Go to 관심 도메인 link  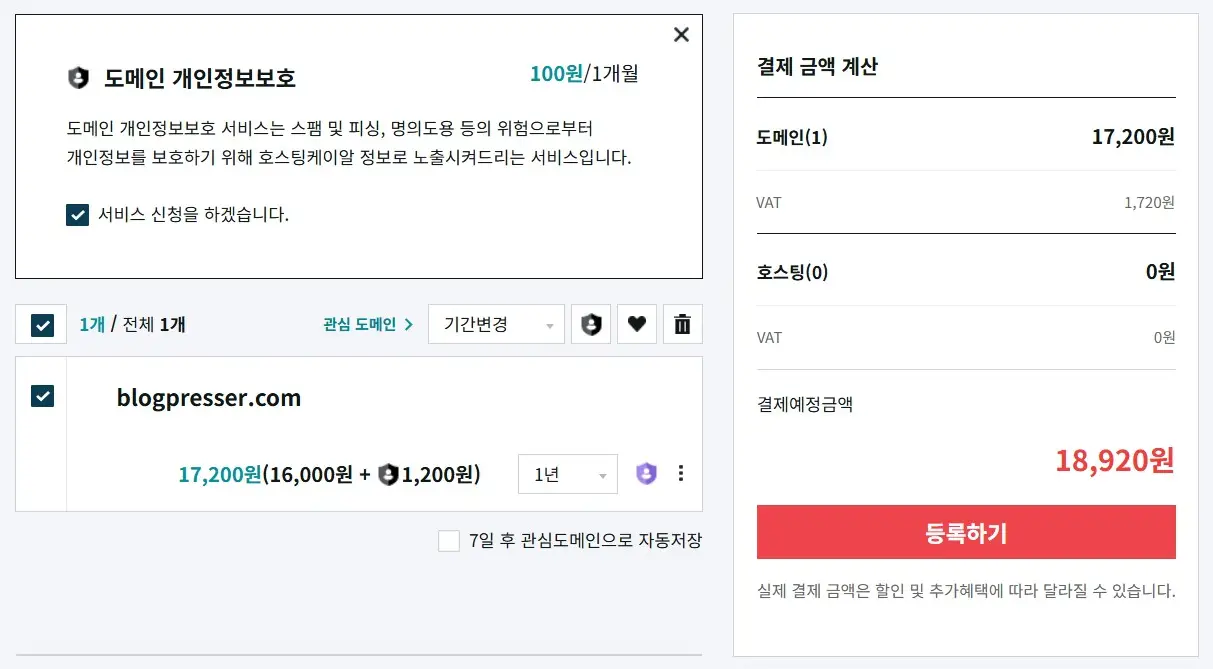coord(367,324)
